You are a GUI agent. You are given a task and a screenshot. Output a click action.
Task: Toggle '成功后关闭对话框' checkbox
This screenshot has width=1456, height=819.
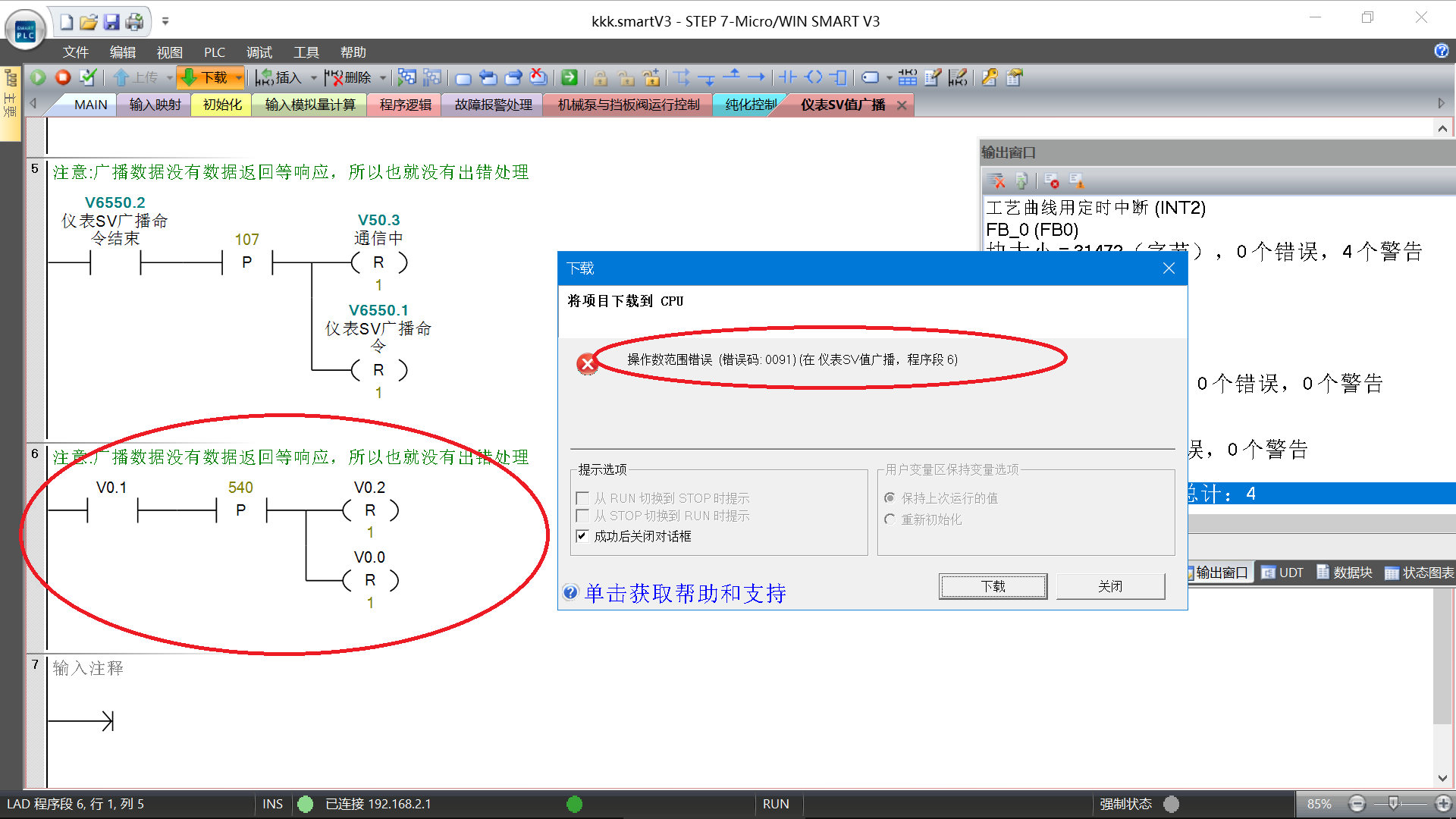[582, 536]
